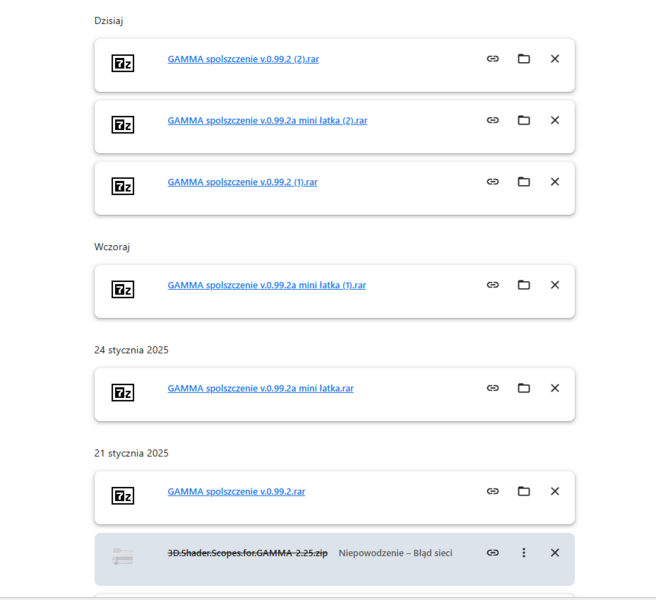
Task: Open folder for GAMMA spolszczenie v.0.99.2.rar
Action: (523, 491)
